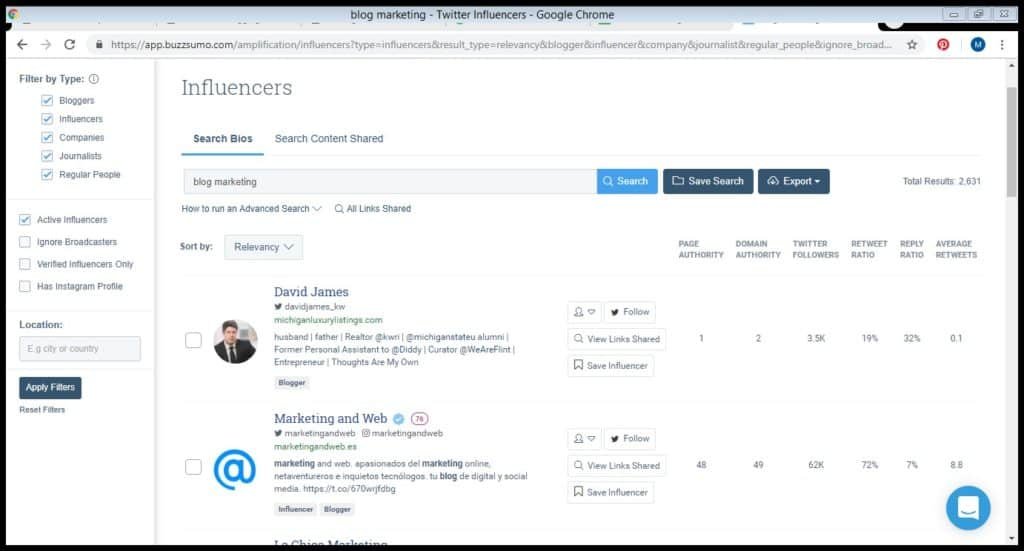1024x551 pixels.
Task: Click the Page Authority column header
Action: (x=701, y=249)
